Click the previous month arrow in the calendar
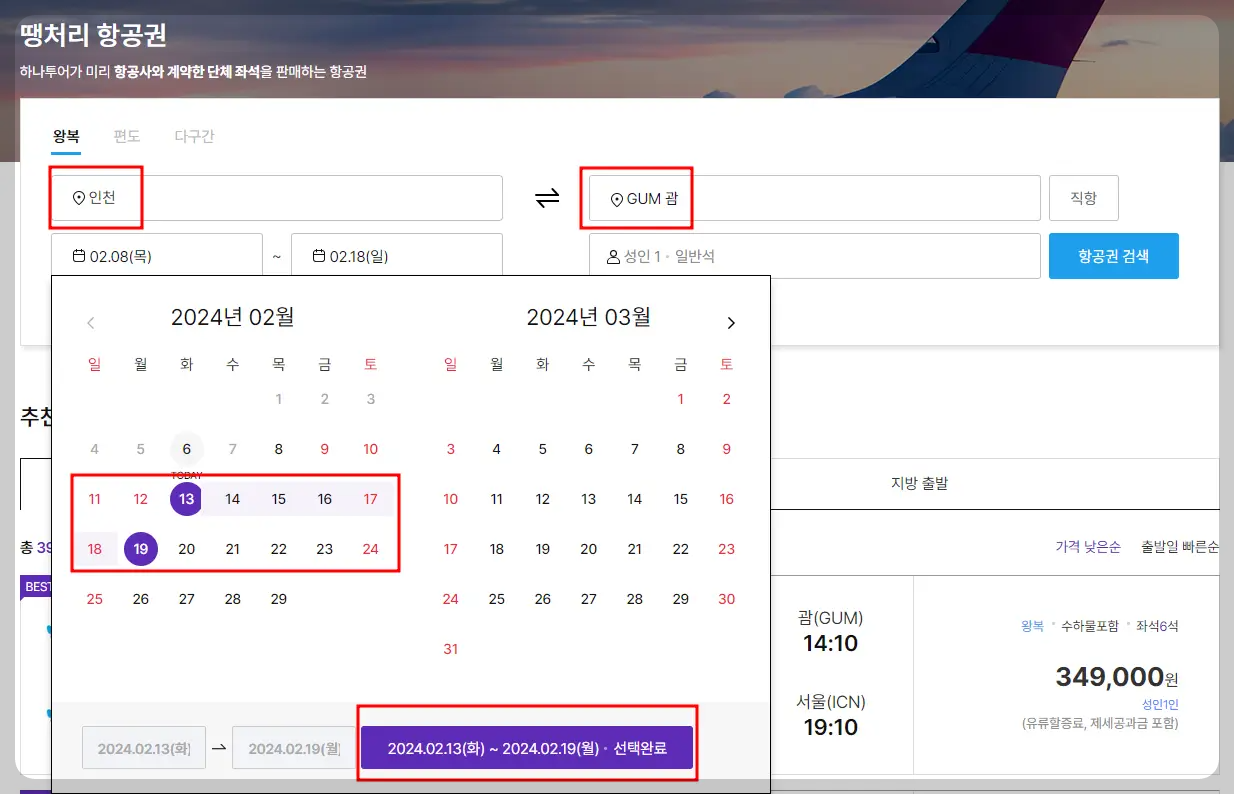Image resolution: width=1234 pixels, height=794 pixels. tap(91, 322)
